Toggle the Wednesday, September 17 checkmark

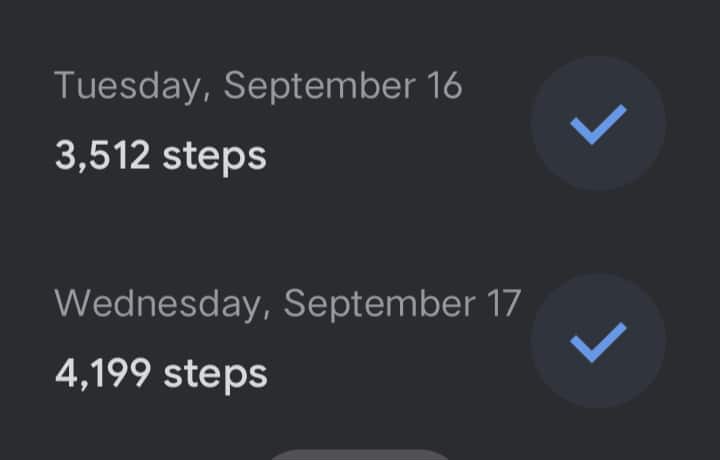[598, 342]
